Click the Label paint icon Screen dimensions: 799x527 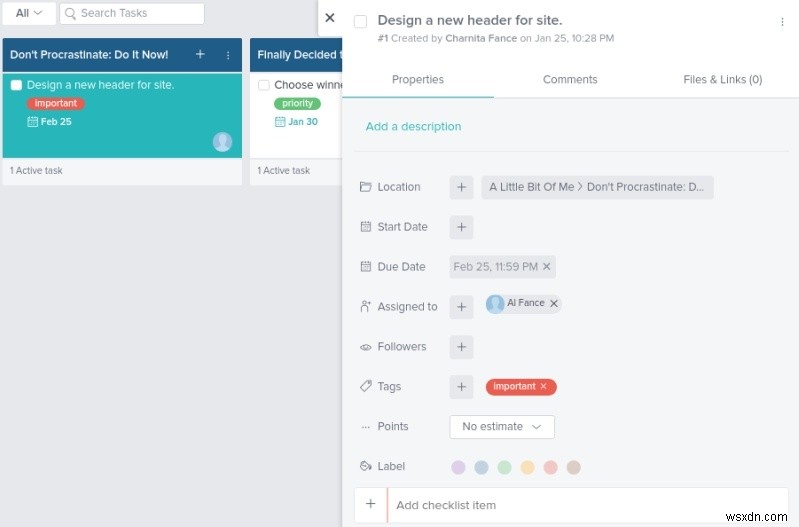[365, 466]
